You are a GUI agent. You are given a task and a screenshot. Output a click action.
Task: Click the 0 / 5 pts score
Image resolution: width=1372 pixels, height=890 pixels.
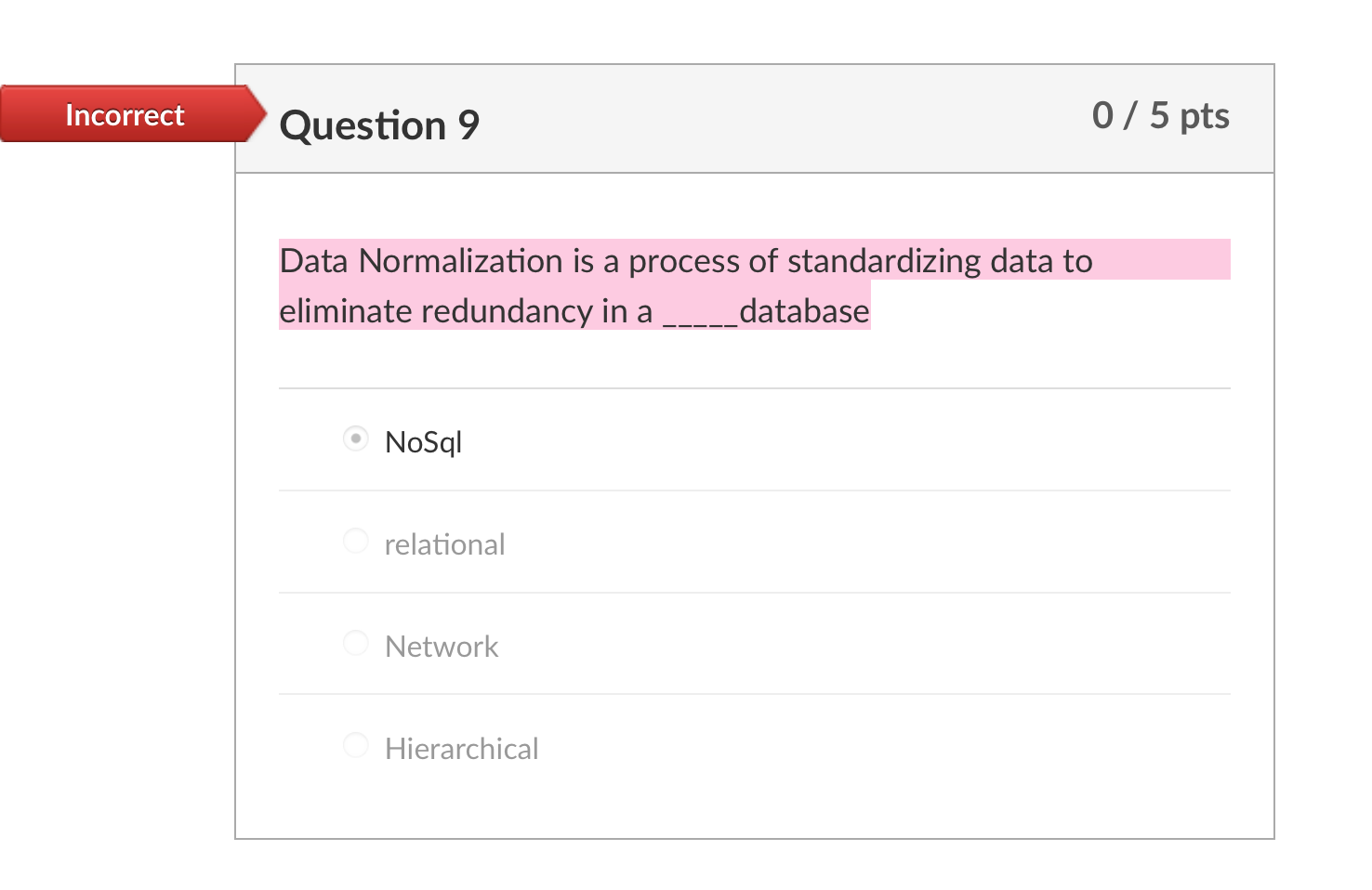[x=1161, y=114]
